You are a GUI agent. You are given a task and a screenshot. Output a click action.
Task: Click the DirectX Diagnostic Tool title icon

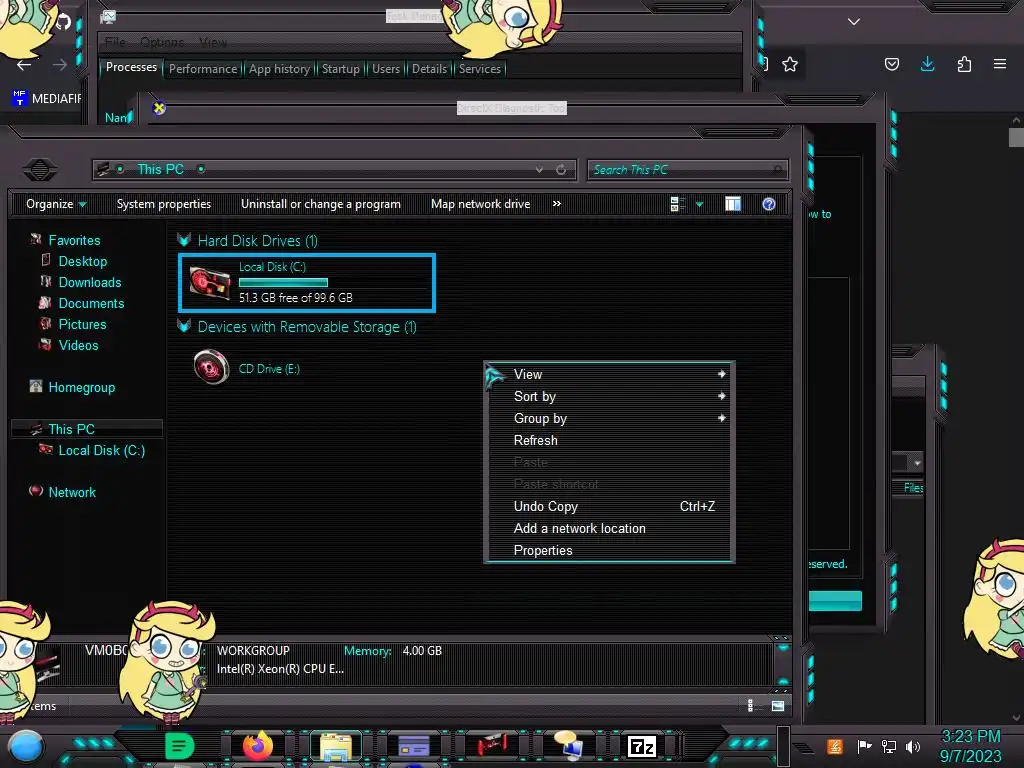(159, 108)
